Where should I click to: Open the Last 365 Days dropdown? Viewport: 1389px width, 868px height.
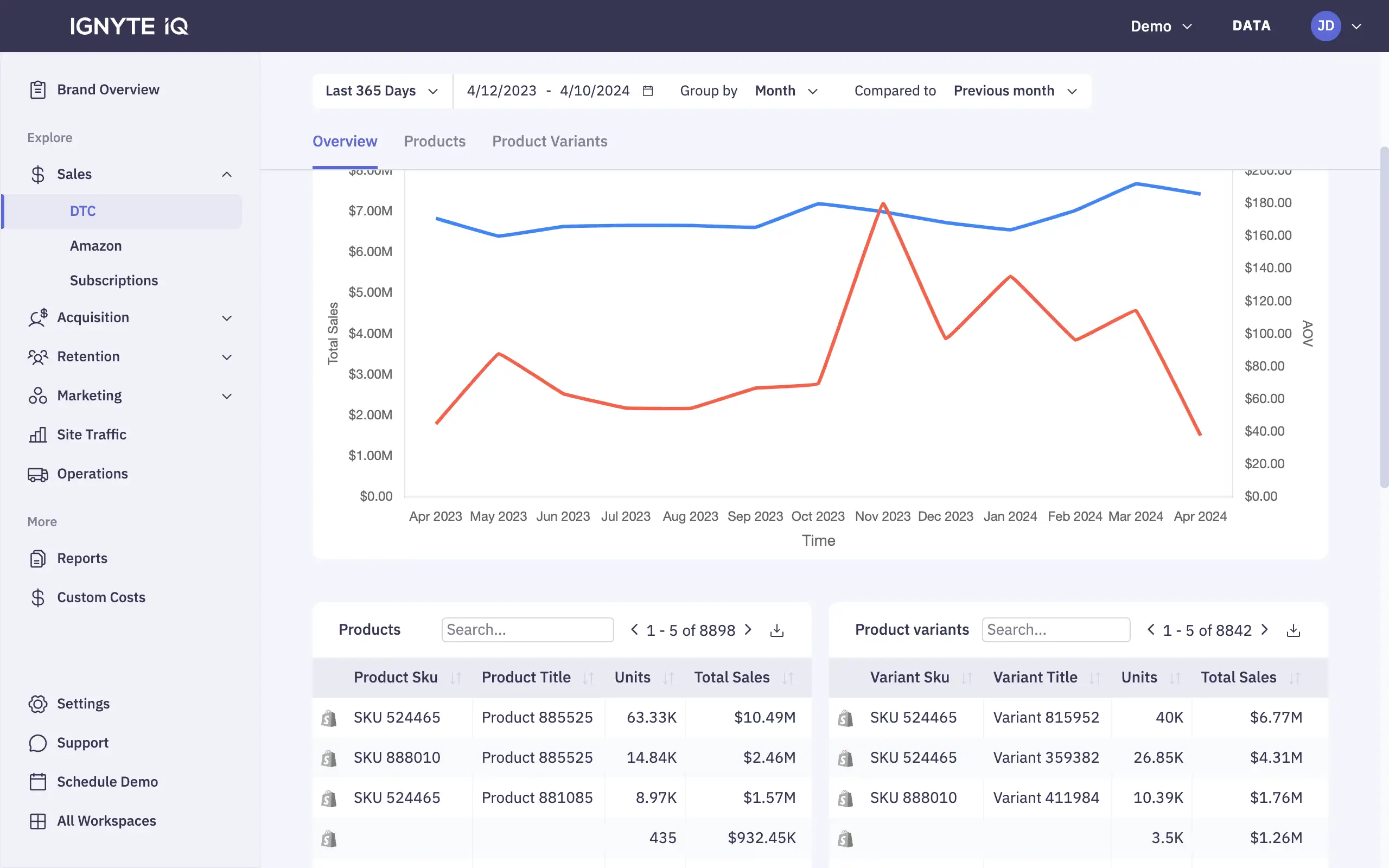point(381,91)
